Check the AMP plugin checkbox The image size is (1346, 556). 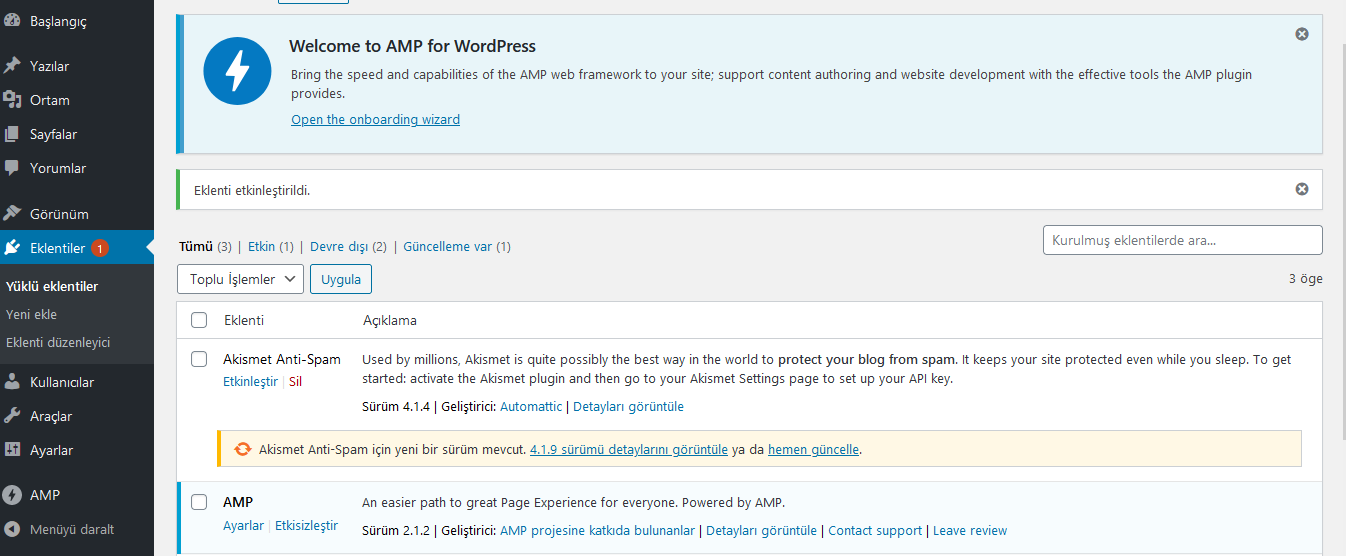tap(199, 502)
